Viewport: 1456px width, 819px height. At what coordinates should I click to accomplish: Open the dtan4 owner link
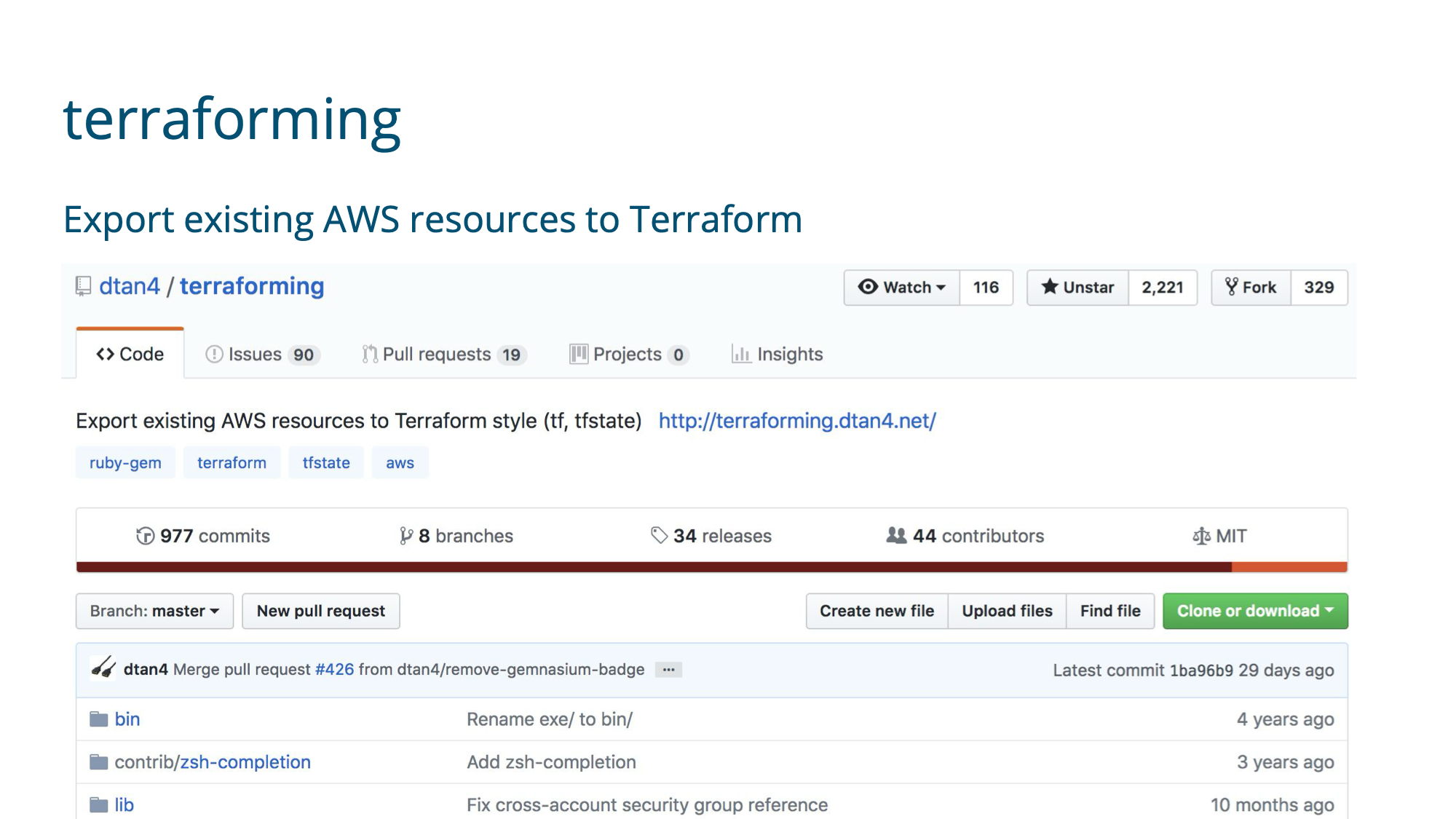pos(130,286)
